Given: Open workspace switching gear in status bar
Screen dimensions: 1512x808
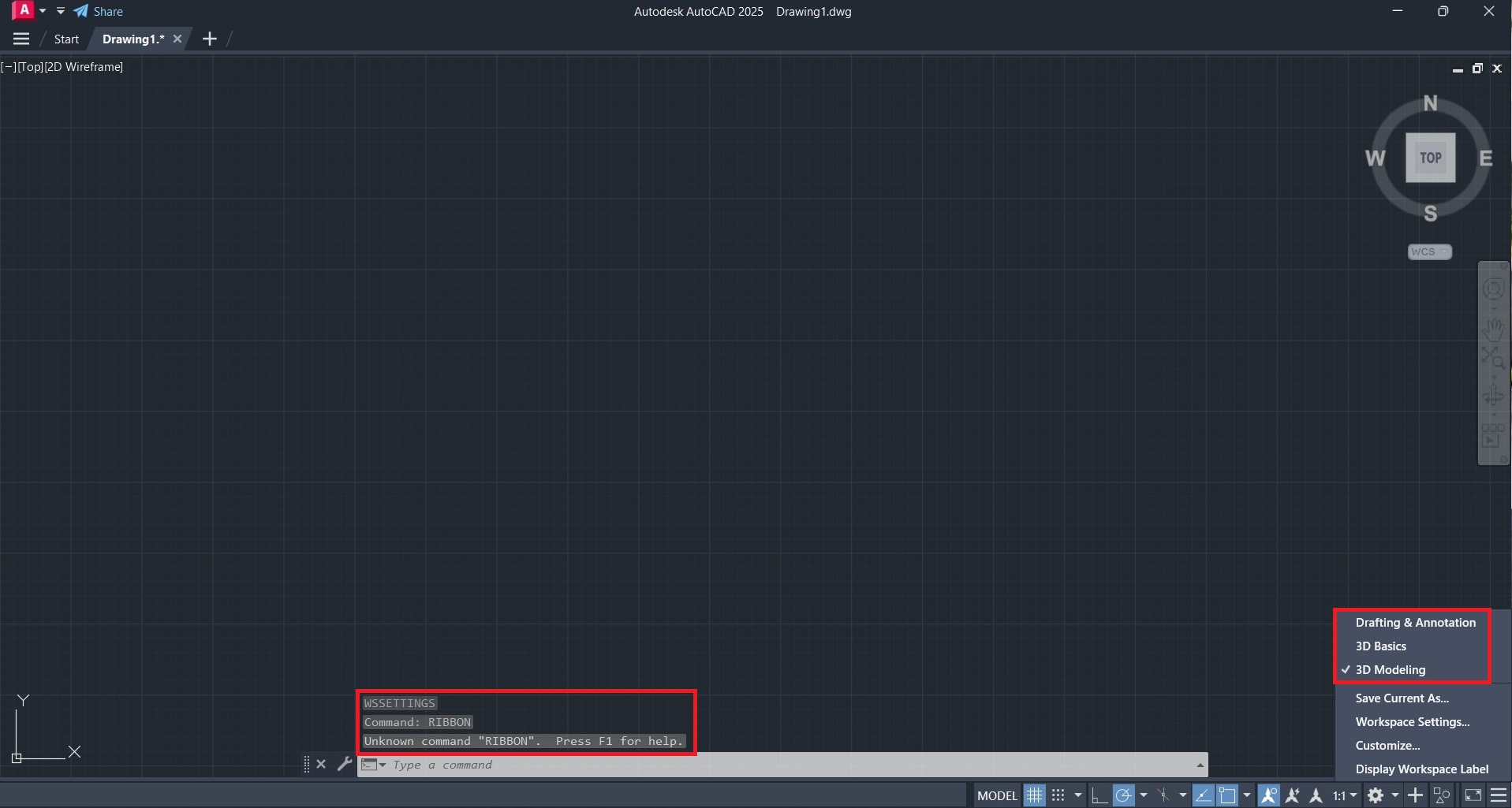Looking at the screenshot, I should [x=1376, y=794].
